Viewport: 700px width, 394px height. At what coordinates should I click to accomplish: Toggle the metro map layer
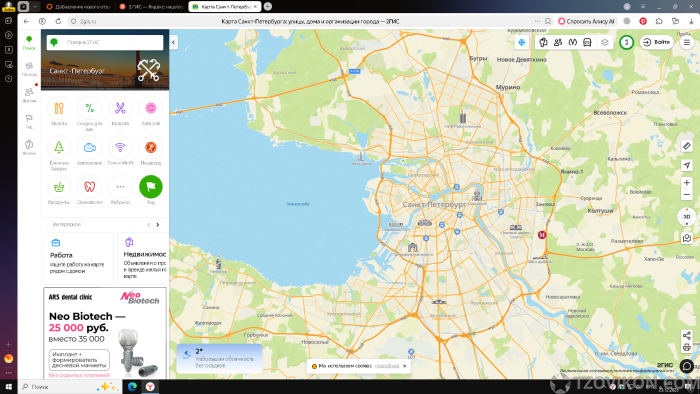[x=573, y=42]
